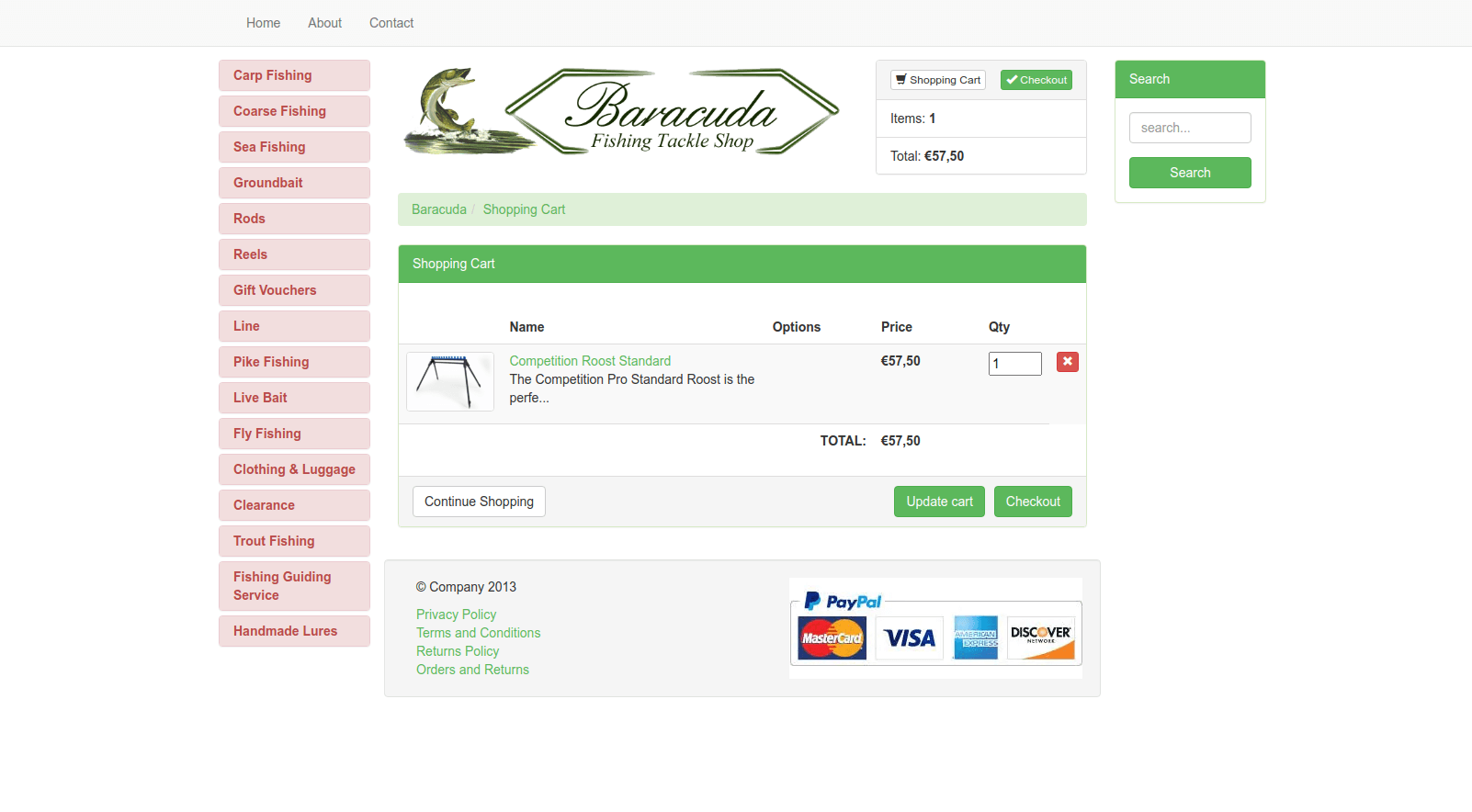Open the About page

324,23
